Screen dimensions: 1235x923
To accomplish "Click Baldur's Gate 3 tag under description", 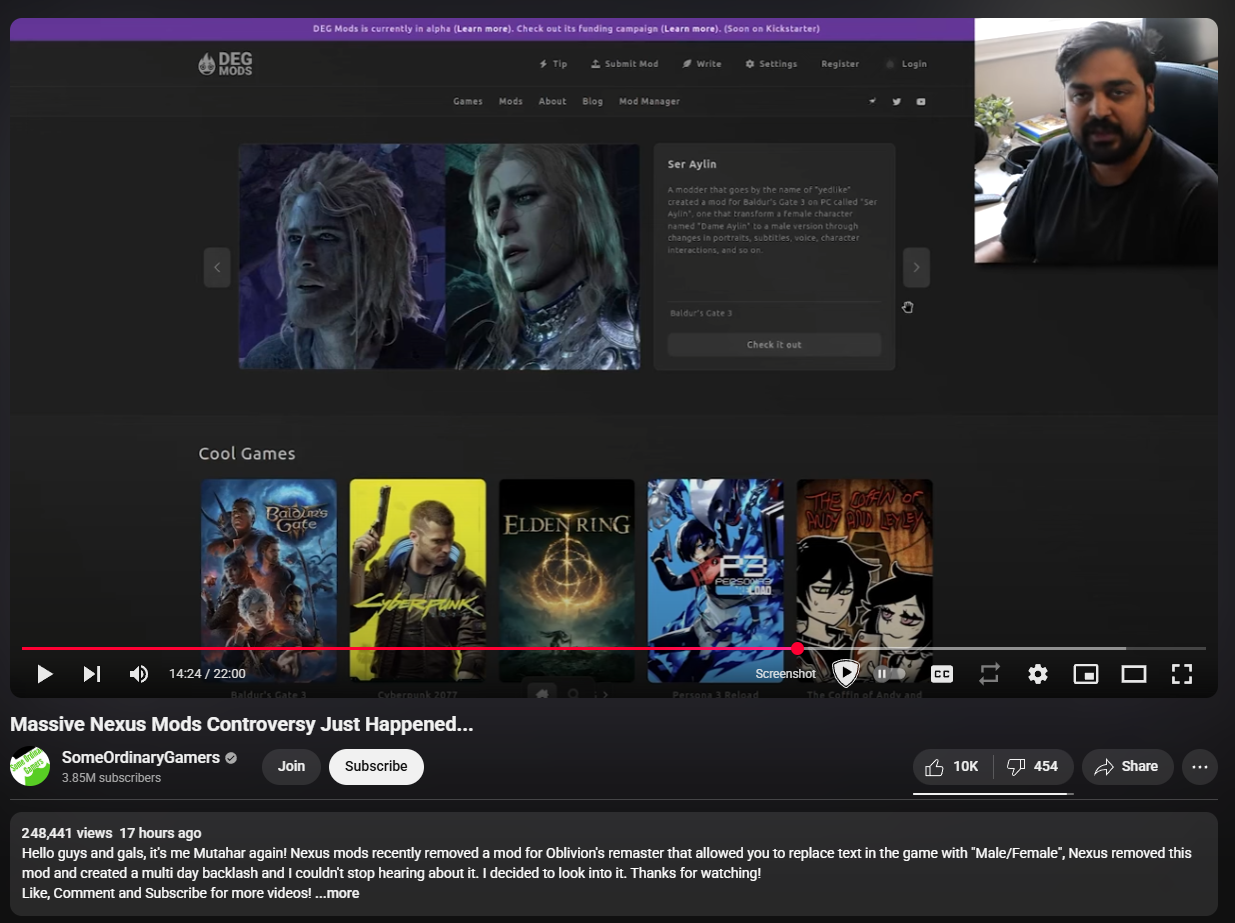I will point(701,313).
